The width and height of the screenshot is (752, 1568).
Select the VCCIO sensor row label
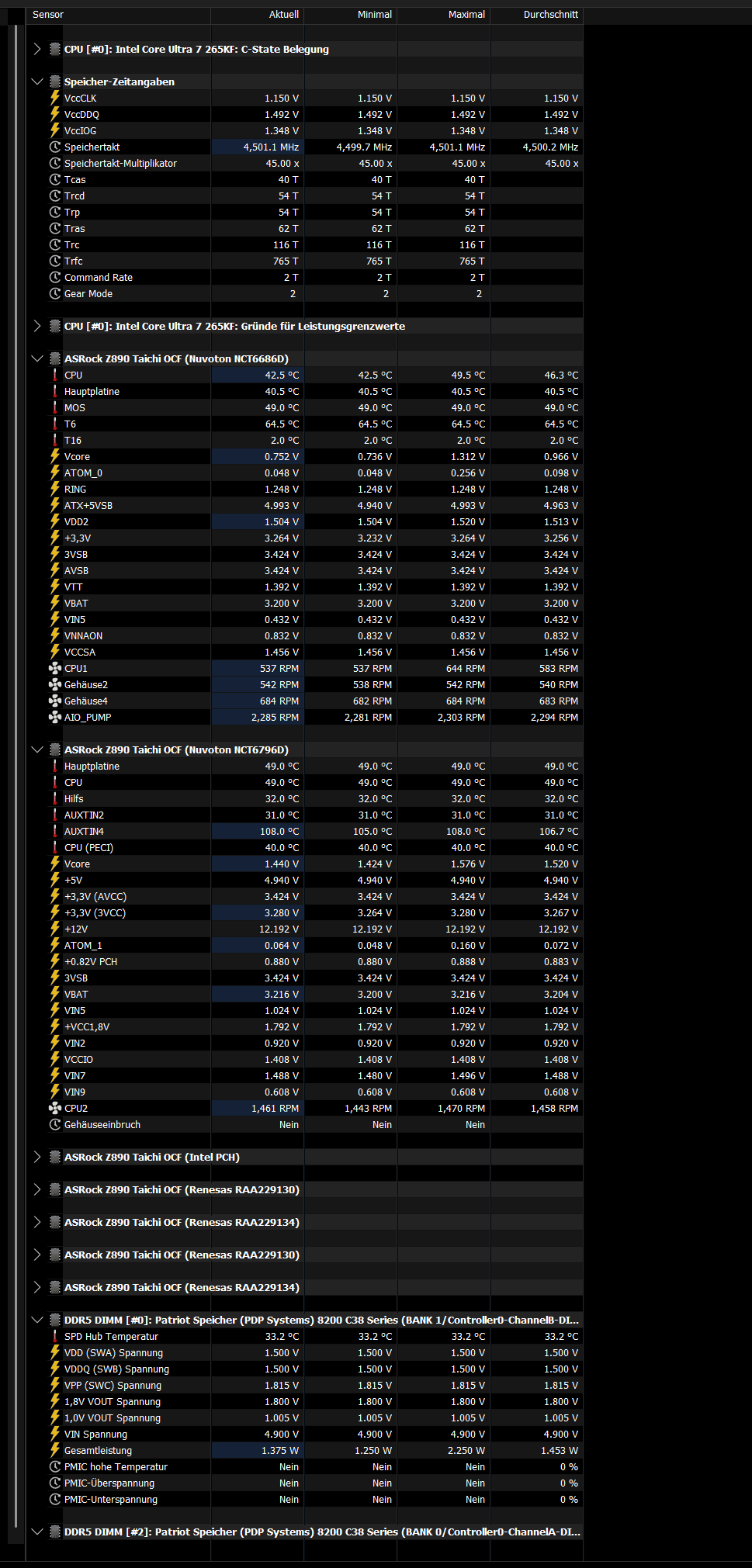click(x=78, y=1059)
